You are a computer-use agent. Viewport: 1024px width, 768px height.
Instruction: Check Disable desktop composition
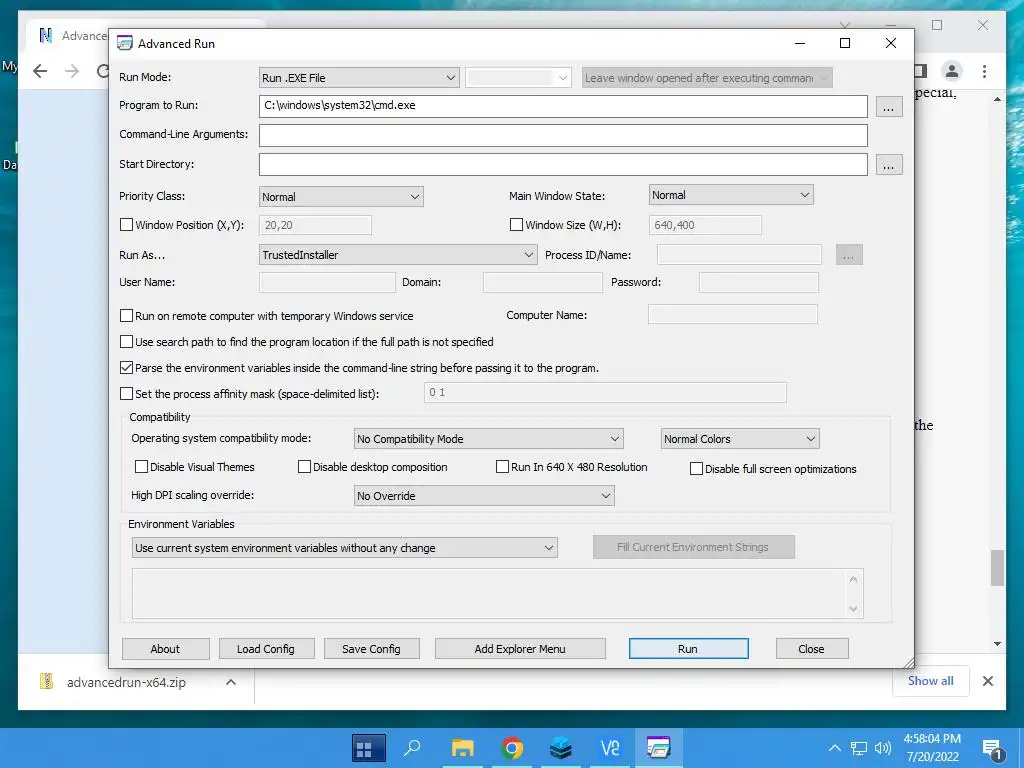[x=304, y=466]
